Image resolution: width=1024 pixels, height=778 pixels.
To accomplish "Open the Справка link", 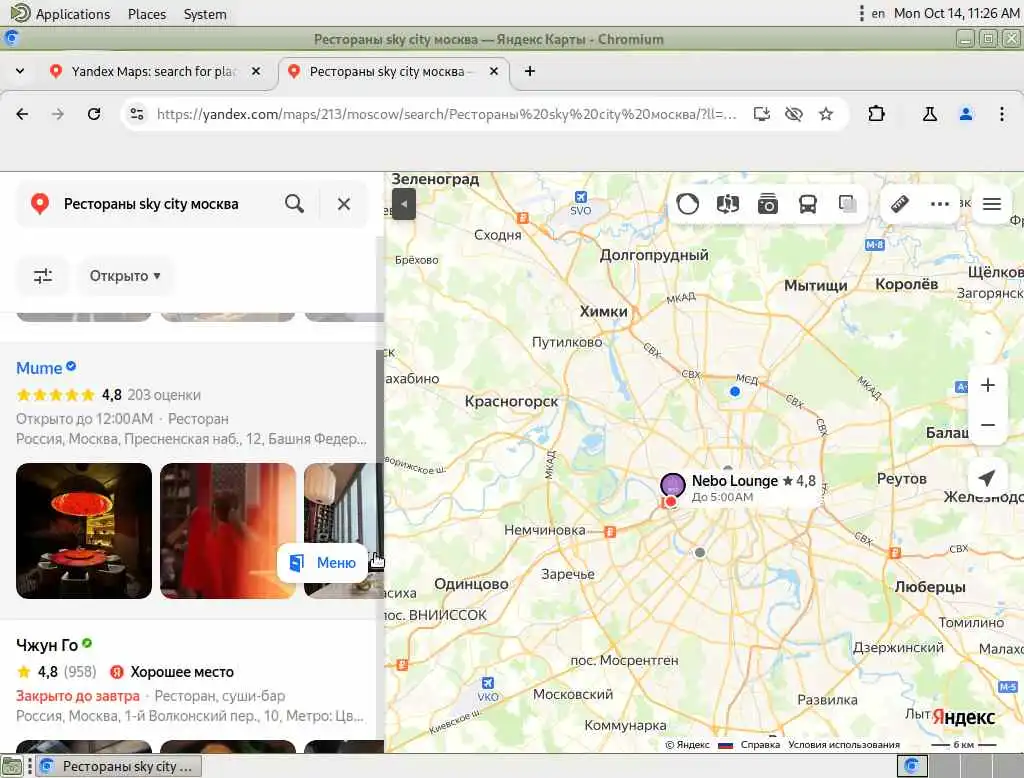I will pyautogui.click(x=760, y=745).
